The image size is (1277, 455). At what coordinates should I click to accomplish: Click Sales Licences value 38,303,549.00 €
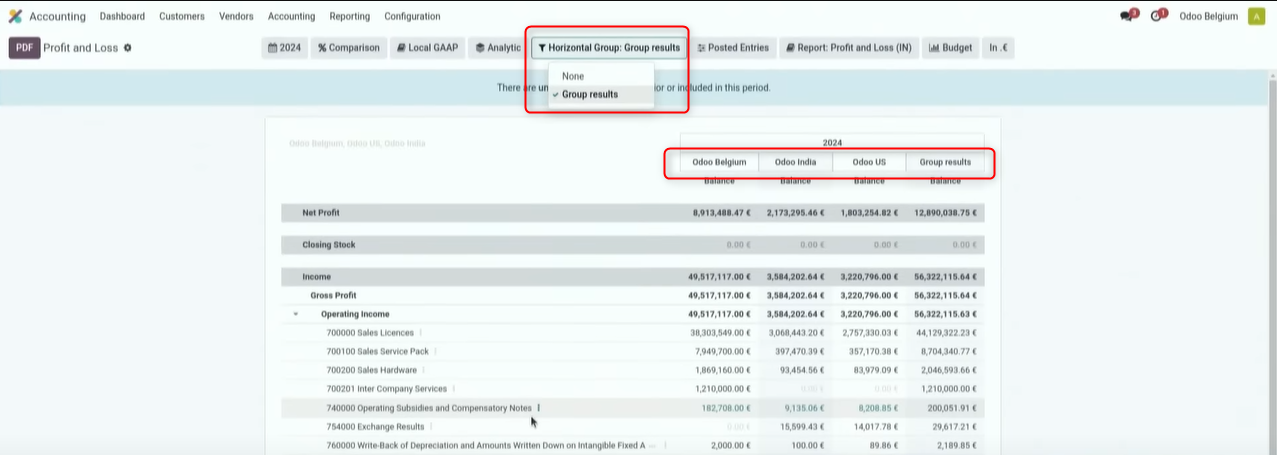(x=720, y=333)
